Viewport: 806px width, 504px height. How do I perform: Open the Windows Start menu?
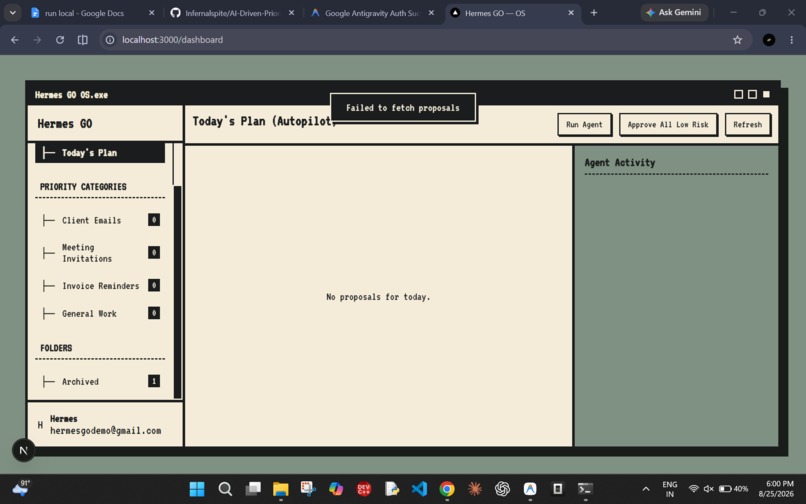click(x=197, y=489)
